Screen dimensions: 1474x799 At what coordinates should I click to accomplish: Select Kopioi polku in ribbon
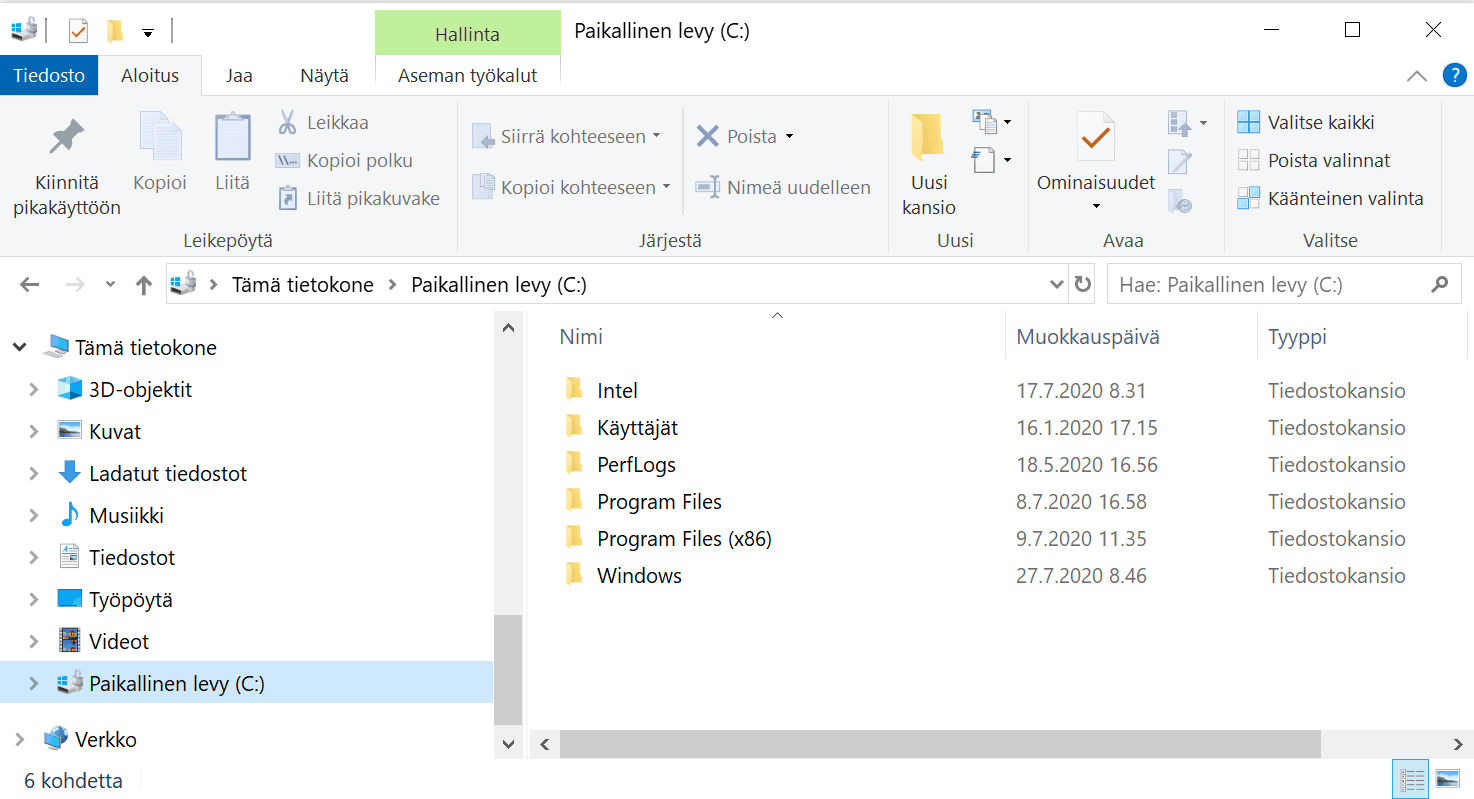pos(344,161)
